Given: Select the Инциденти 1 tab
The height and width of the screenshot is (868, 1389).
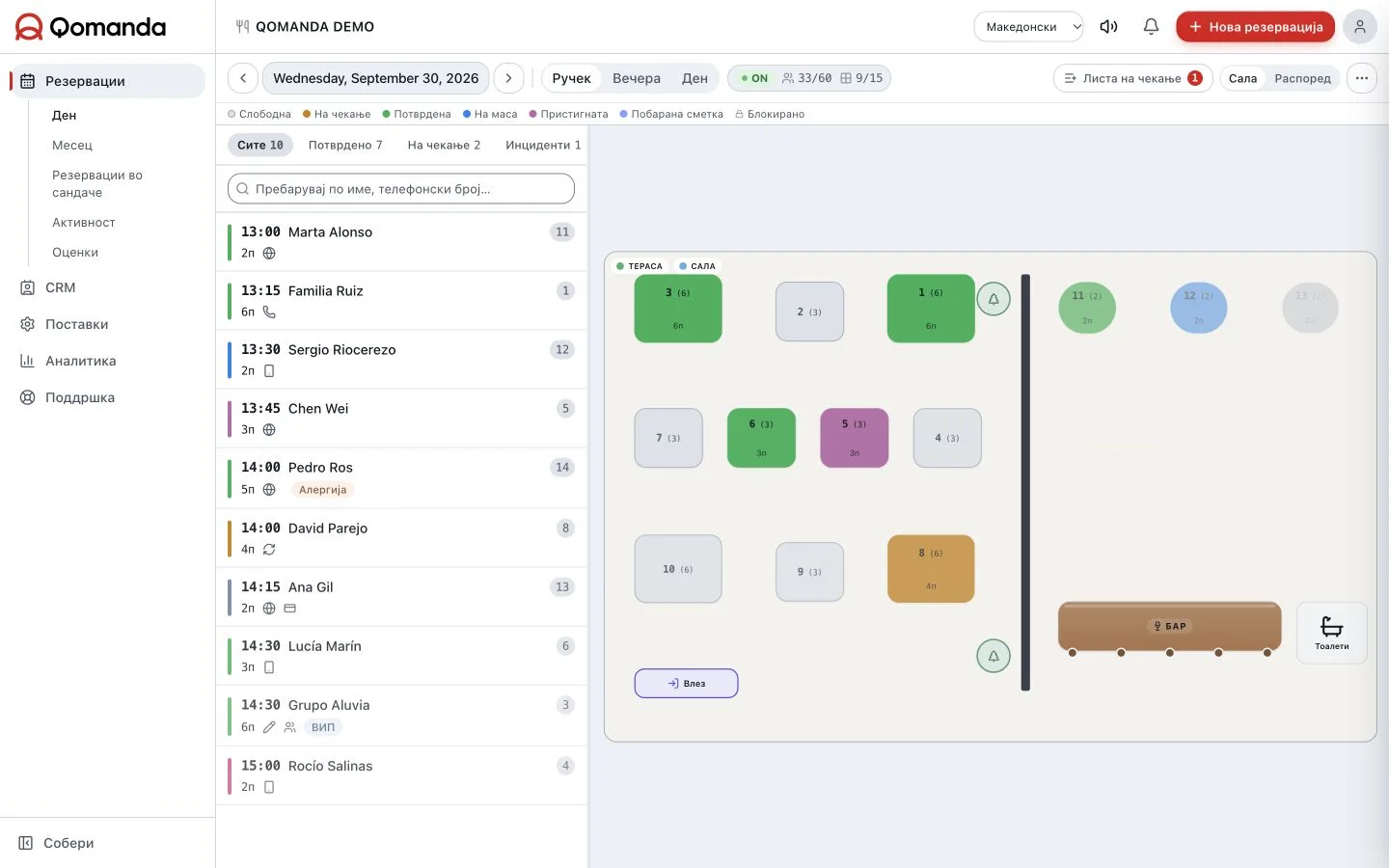Looking at the screenshot, I should point(543,145).
